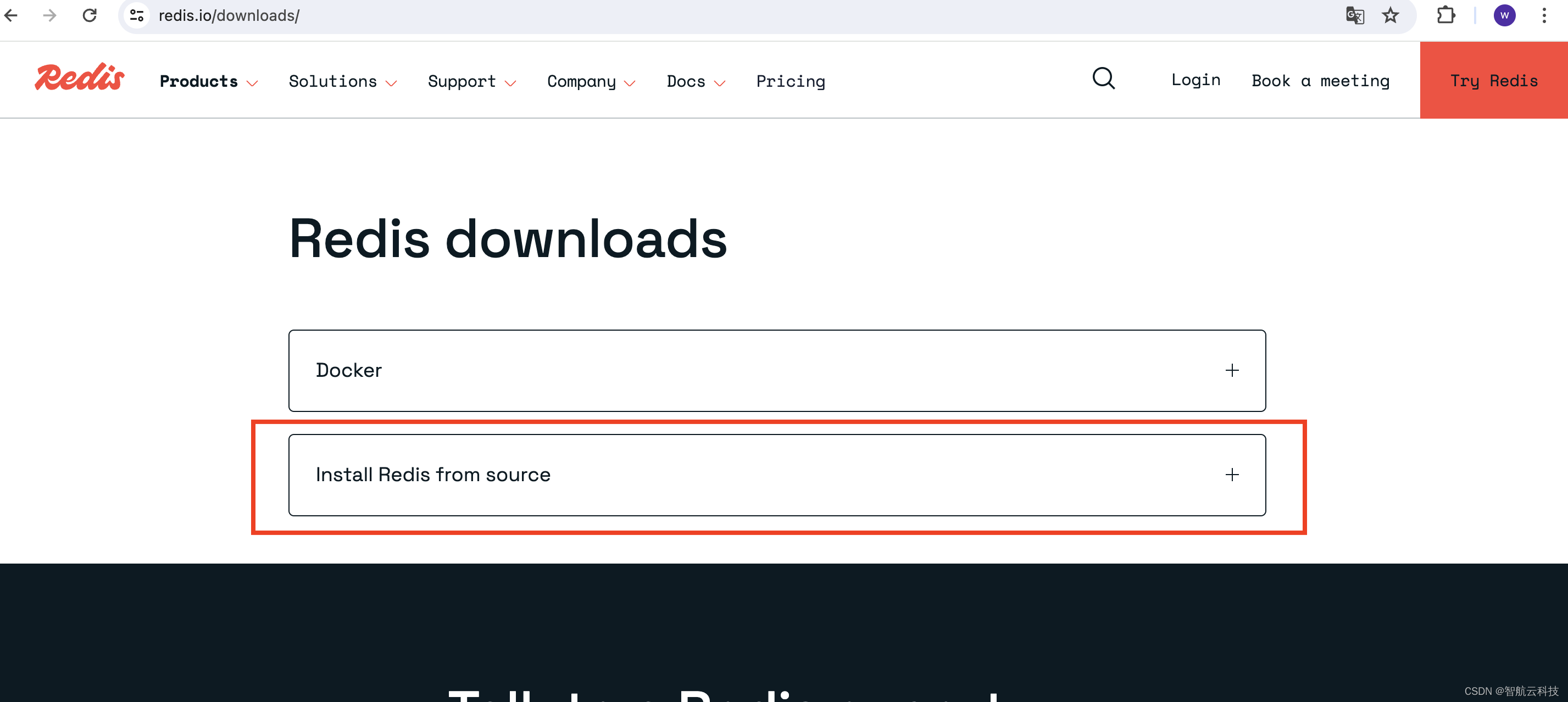Expand Install Redis from source section
The image size is (1568, 702).
point(777,475)
